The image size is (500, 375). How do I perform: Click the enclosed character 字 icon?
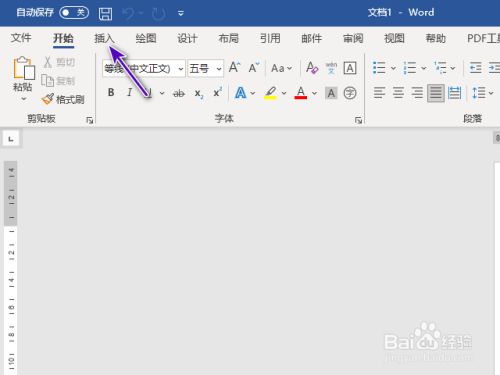point(350,93)
